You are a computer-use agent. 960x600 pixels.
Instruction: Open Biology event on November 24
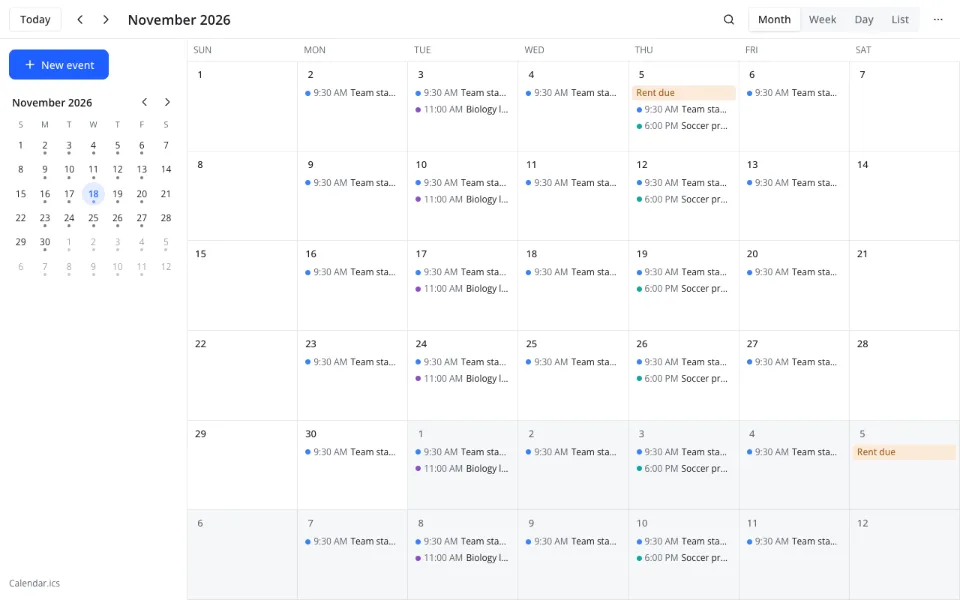click(462, 379)
